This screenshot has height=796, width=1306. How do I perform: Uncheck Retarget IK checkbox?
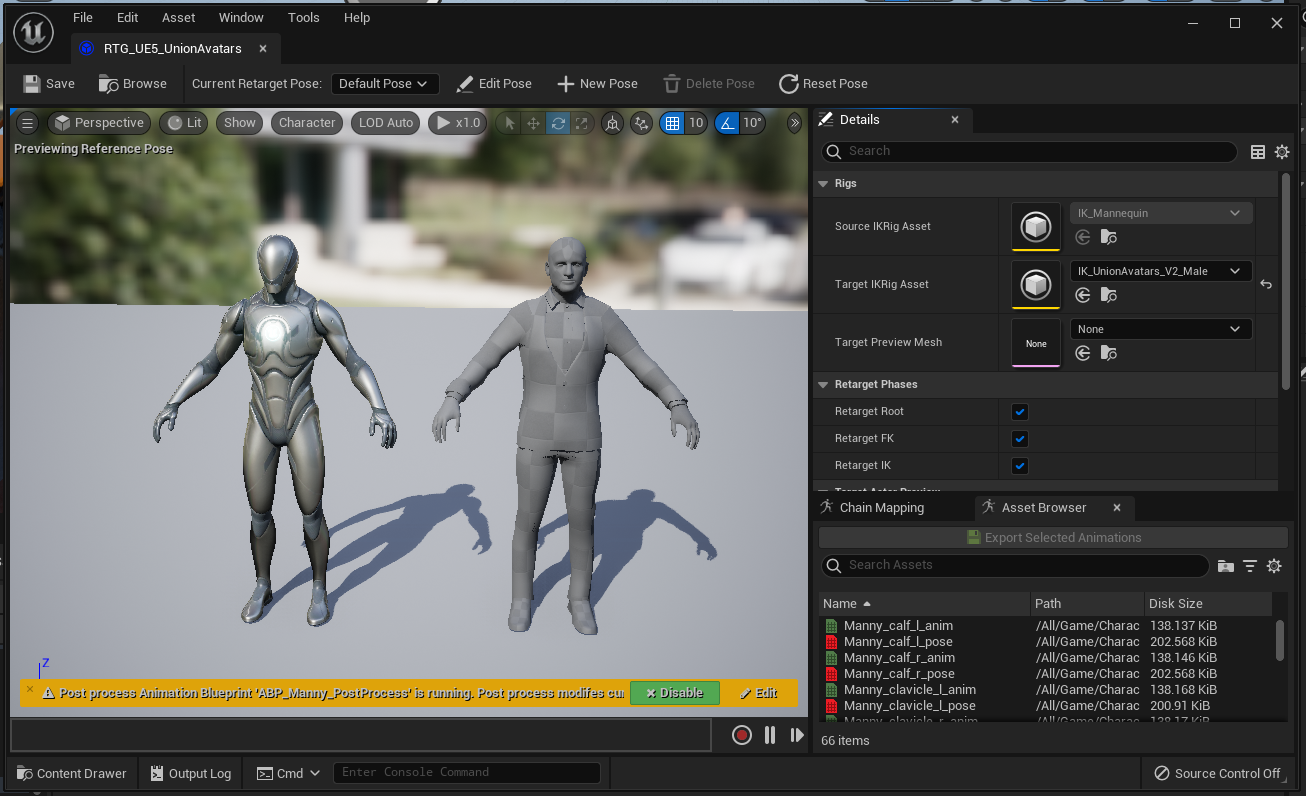[x=1020, y=466]
